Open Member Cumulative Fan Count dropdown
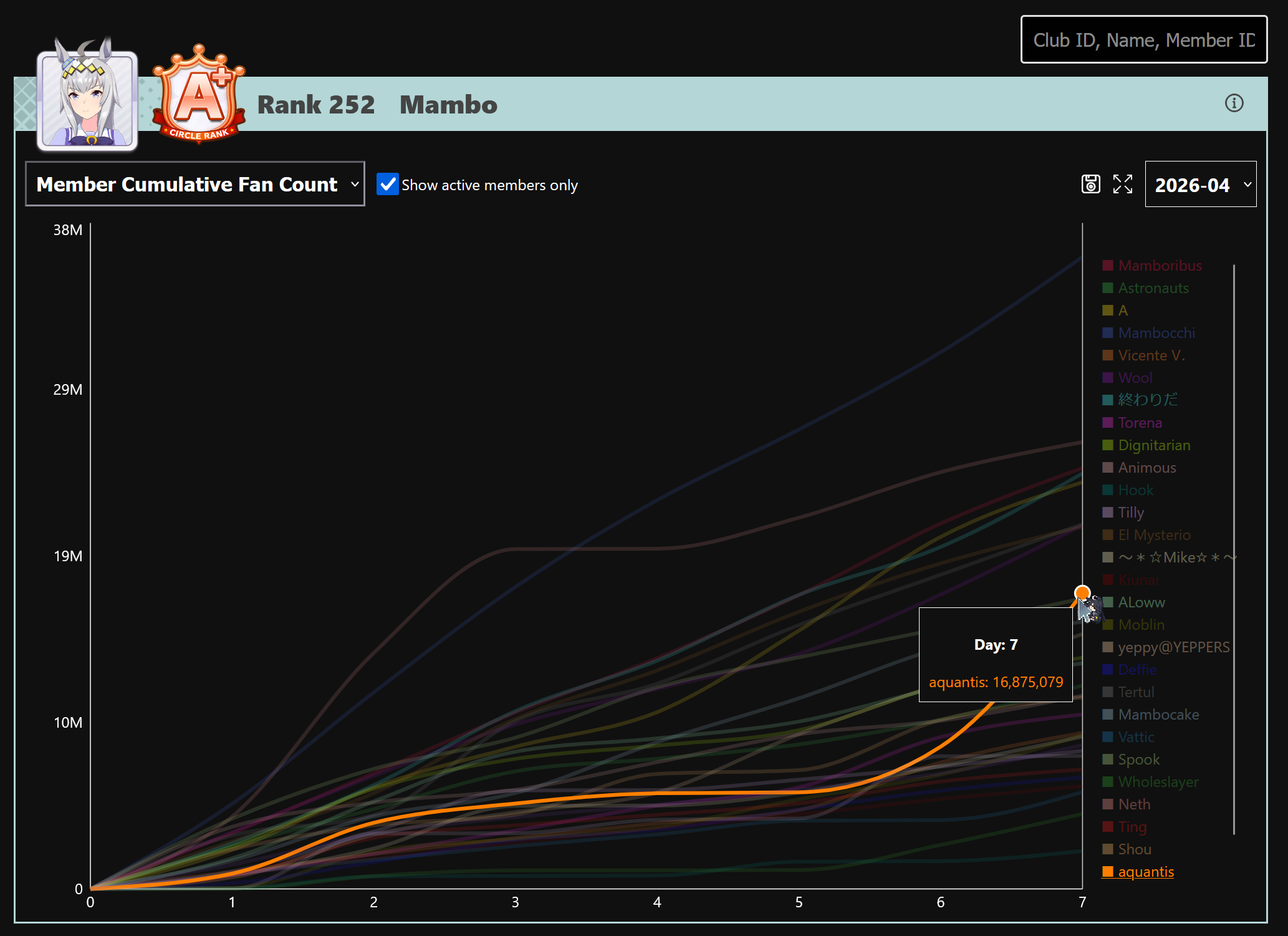Viewport: 1288px width, 936px height. pyautogui.click(x=195, y=184)
